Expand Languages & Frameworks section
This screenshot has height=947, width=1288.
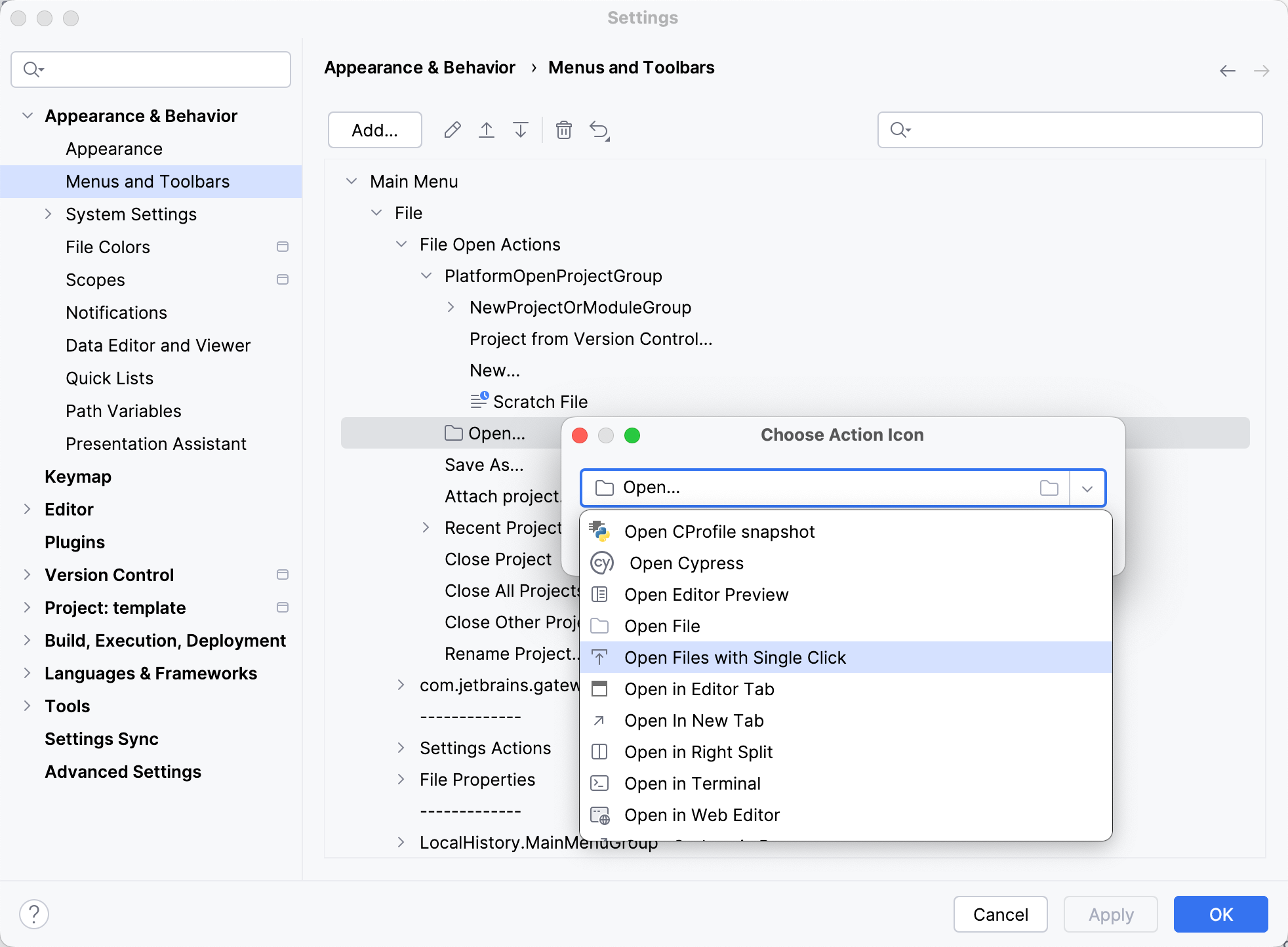28,673
